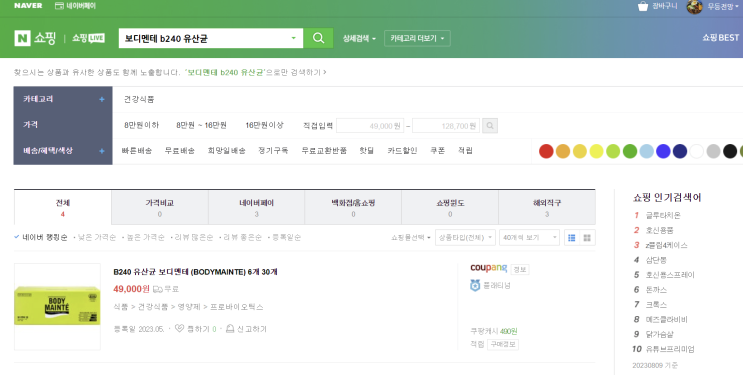Image resolution: width=743 pixels, height=375 pixels.
Task: Click the maximum price input field
Action: tap(446, 126)
